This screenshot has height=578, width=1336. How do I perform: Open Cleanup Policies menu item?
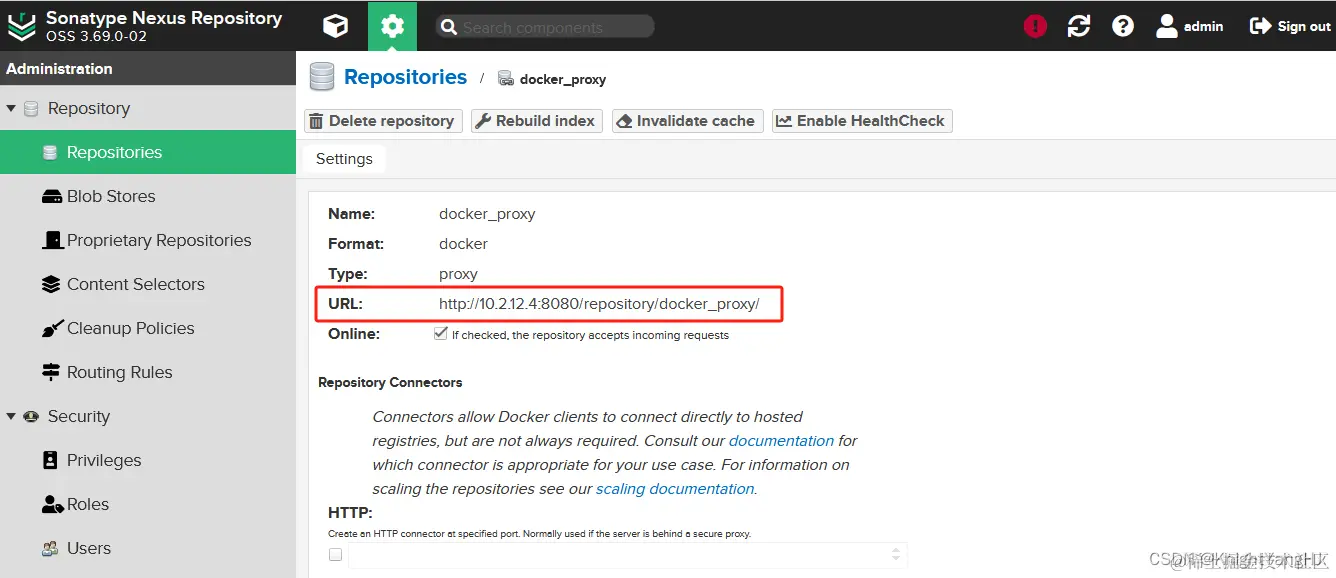[148, 328]
